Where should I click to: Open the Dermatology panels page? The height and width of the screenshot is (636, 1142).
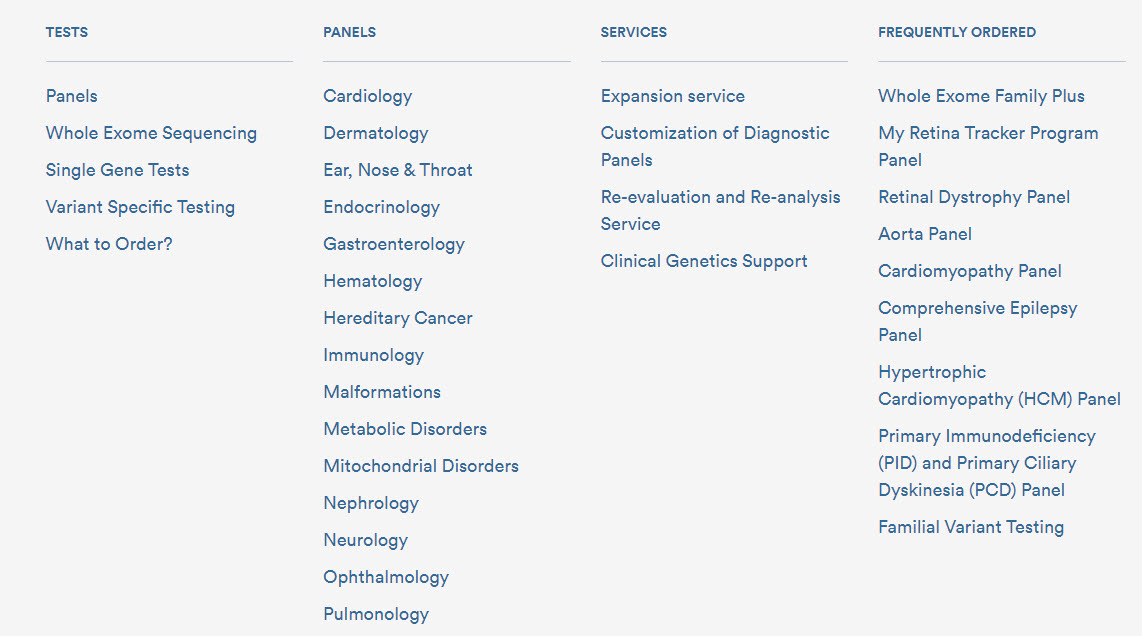[x=375, y=133]
